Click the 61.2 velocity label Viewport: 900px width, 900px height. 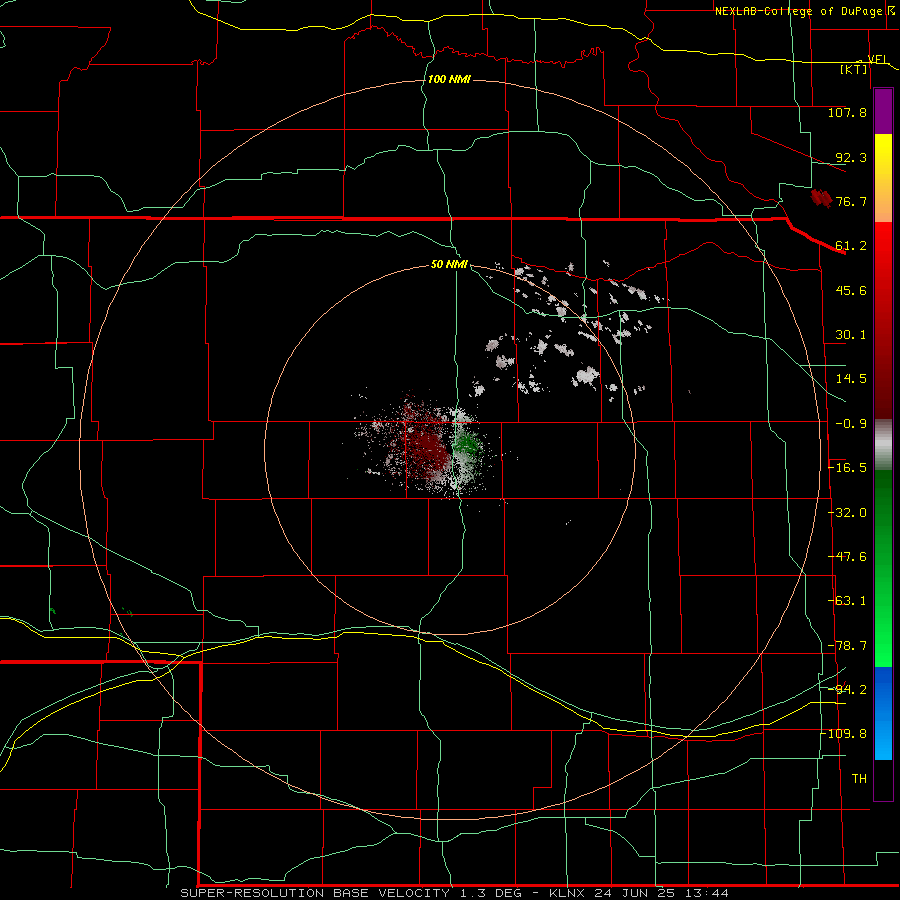tap(851, 246)
